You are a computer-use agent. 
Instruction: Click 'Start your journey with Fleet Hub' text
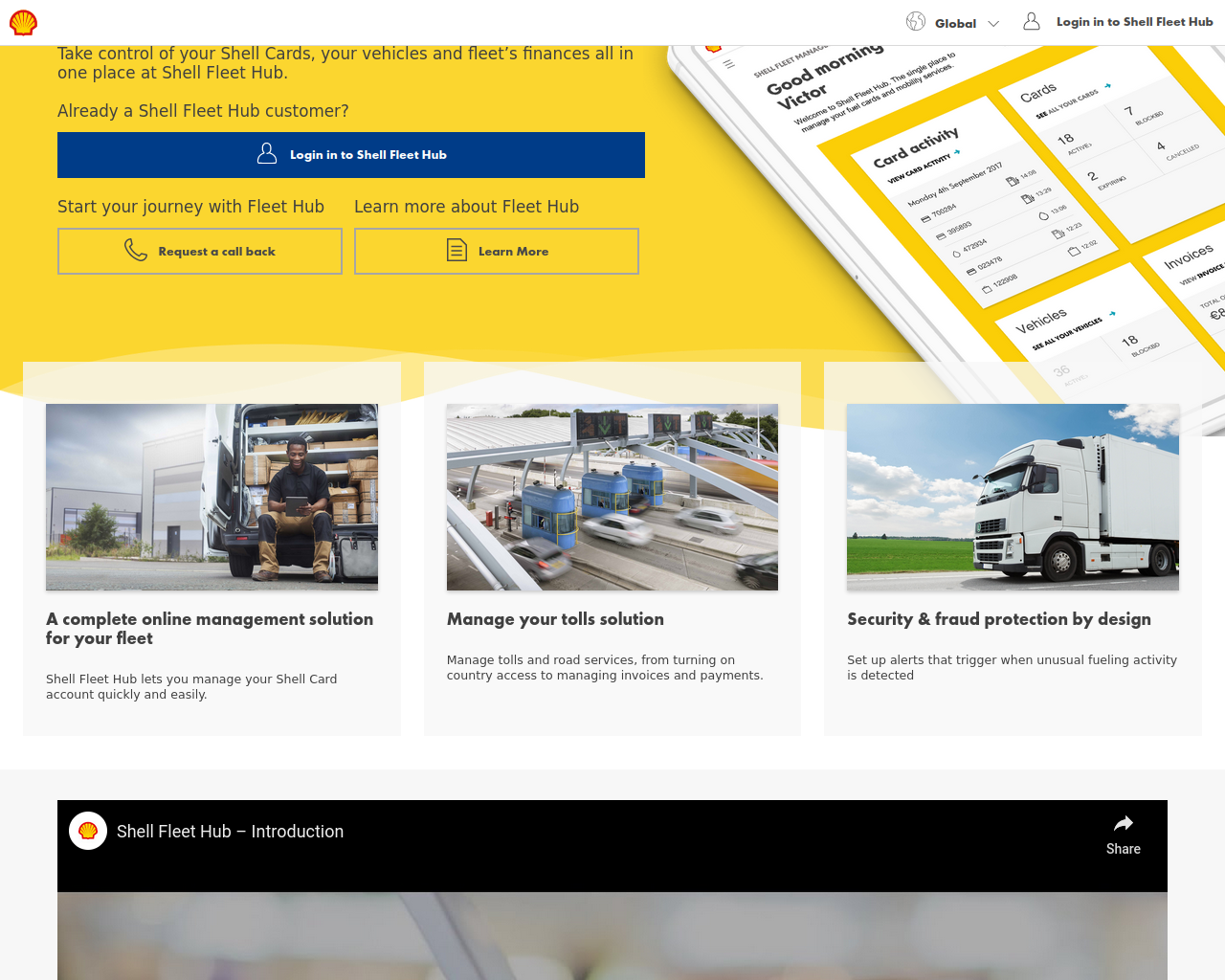click(x=190, y=207)
